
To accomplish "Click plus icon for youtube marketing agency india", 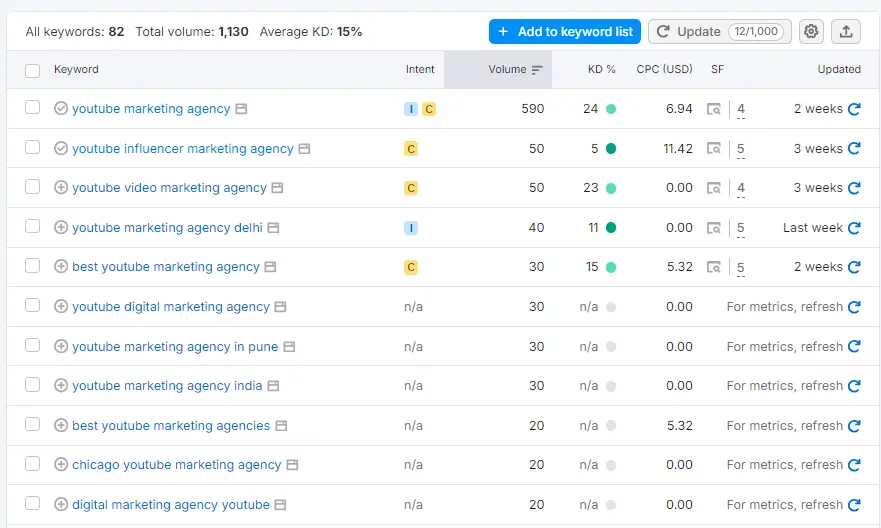I will [x=61, y=386].
